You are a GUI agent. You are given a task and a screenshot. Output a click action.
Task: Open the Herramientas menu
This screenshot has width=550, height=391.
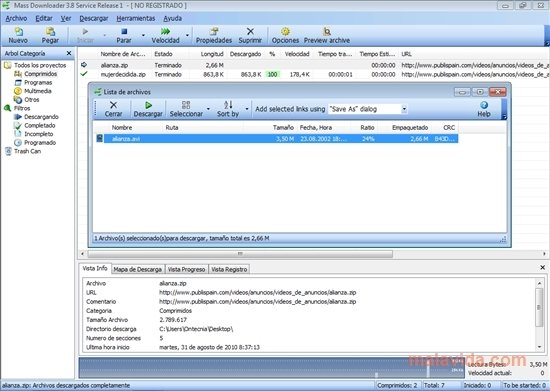pyautogui.click(x=136, y=18)
